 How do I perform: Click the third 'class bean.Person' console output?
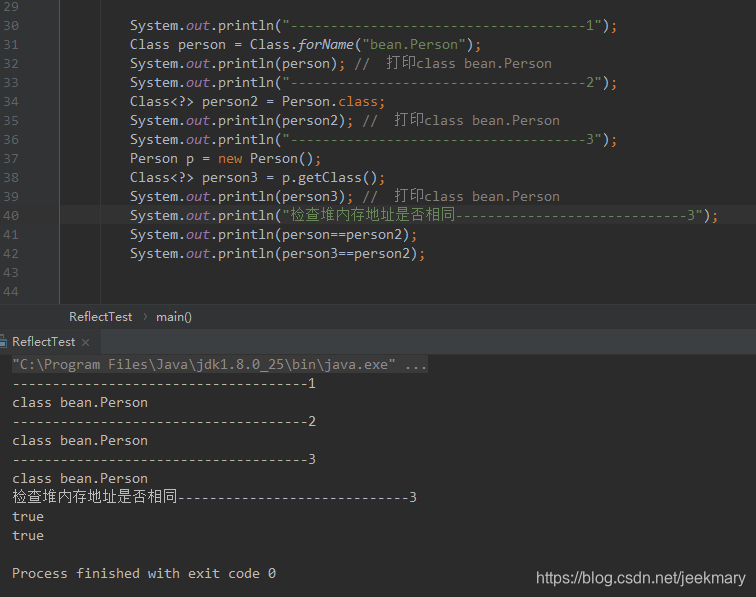pos(80,479)
